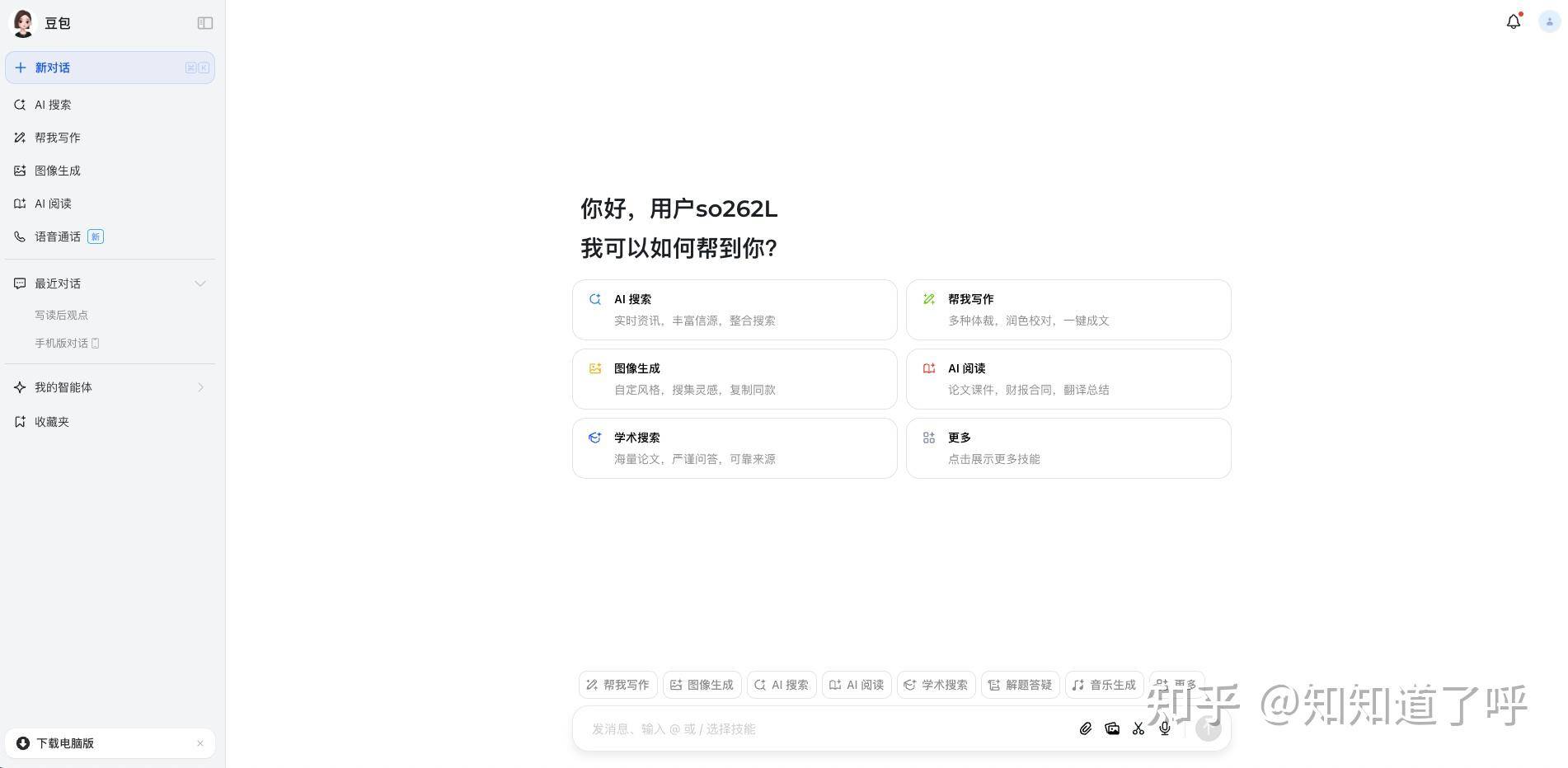Click the 我的智能体 sparkle icon

point(20,387)
